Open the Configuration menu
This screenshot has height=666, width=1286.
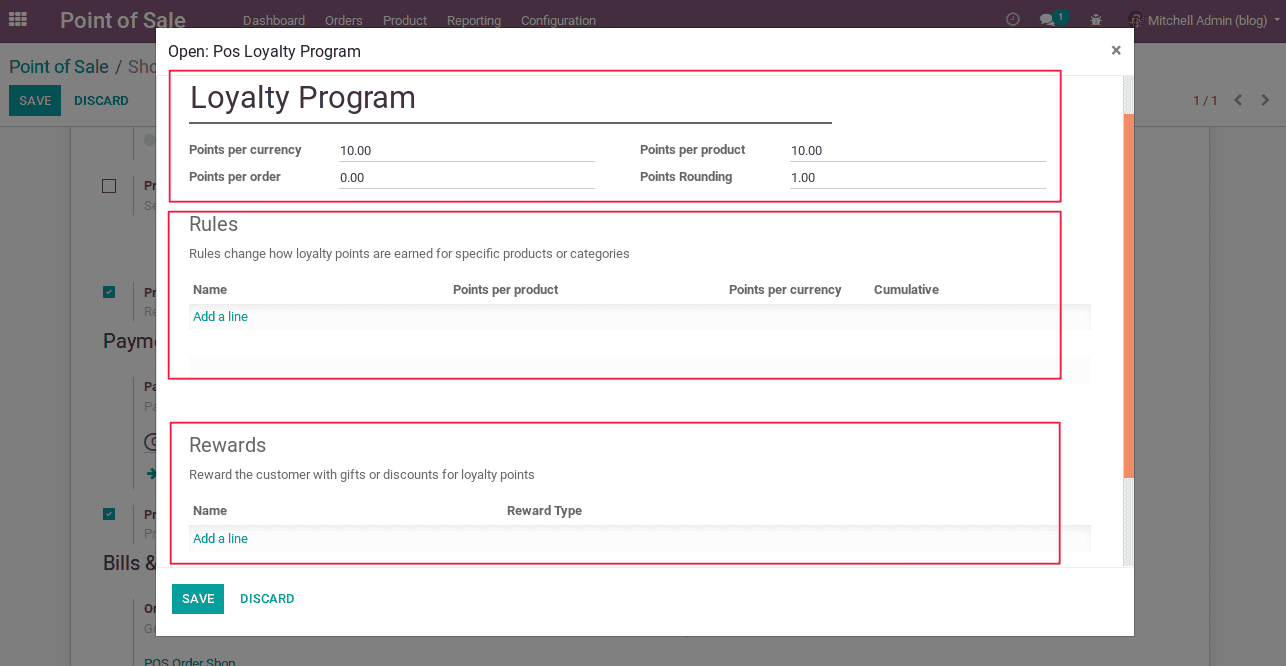click(558, 20)
